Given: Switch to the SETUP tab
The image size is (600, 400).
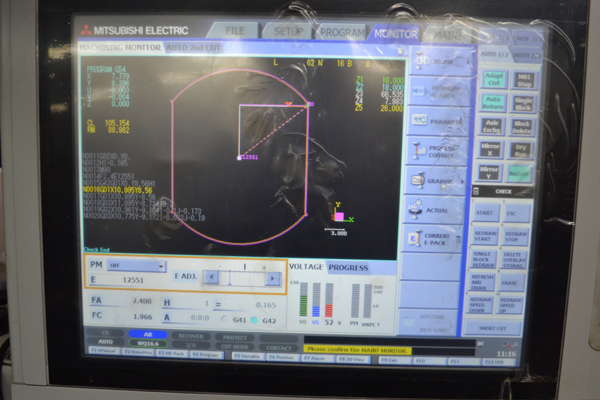Looking at the screenshot, I should click(x=288, y=31).
